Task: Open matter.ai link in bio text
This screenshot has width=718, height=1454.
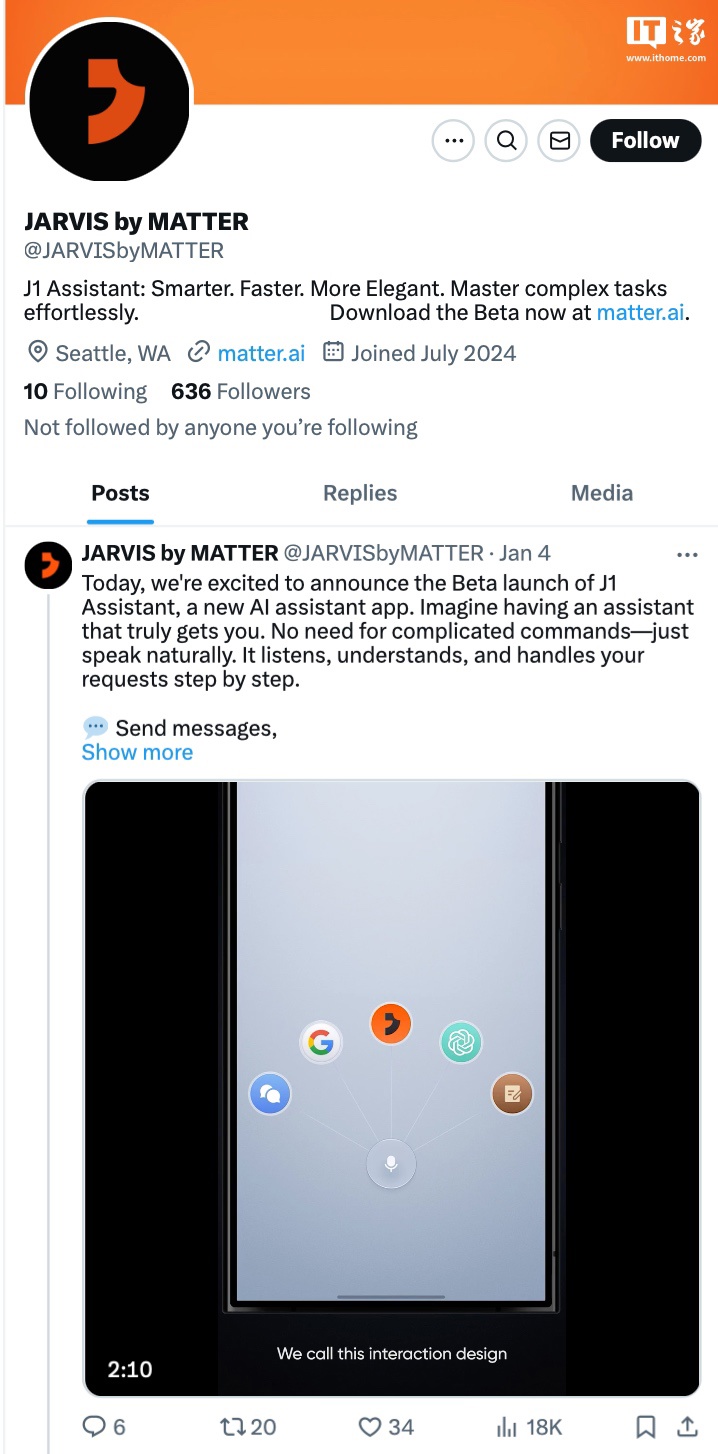Action: 640,313
